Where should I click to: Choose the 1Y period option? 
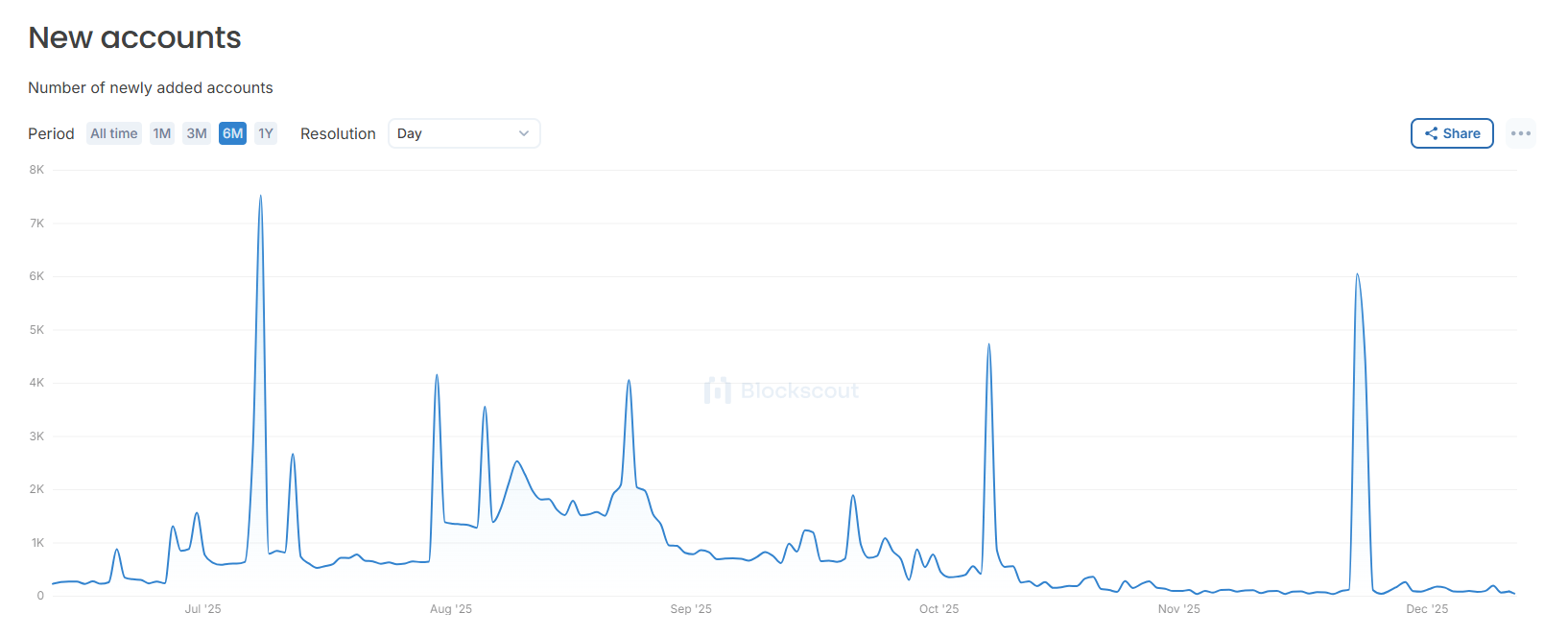[x=266, y=133]
